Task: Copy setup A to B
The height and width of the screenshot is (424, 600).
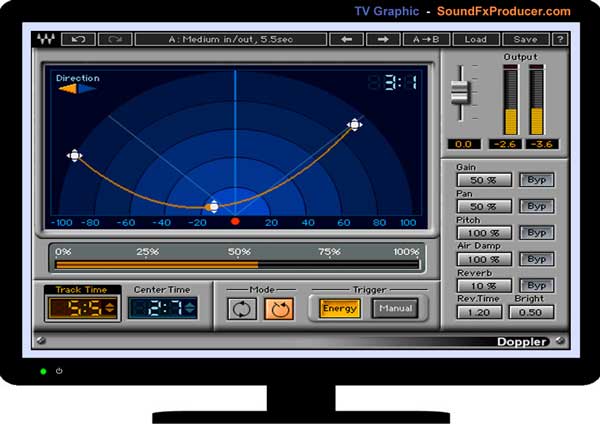Action: [x=426, y=39]
